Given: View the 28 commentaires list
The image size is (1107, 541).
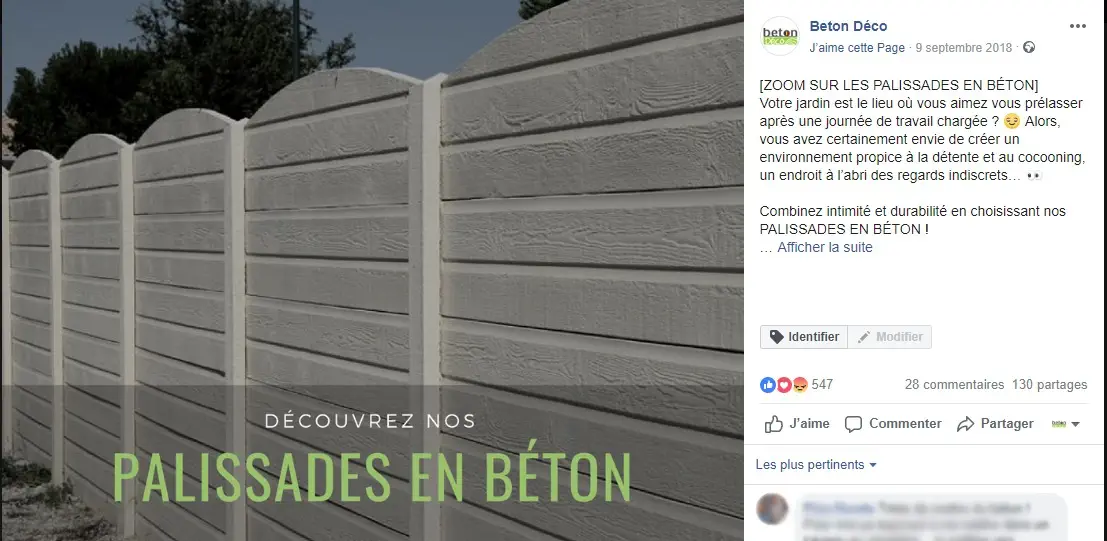Looking at the screenshot, I should point(955,385).
